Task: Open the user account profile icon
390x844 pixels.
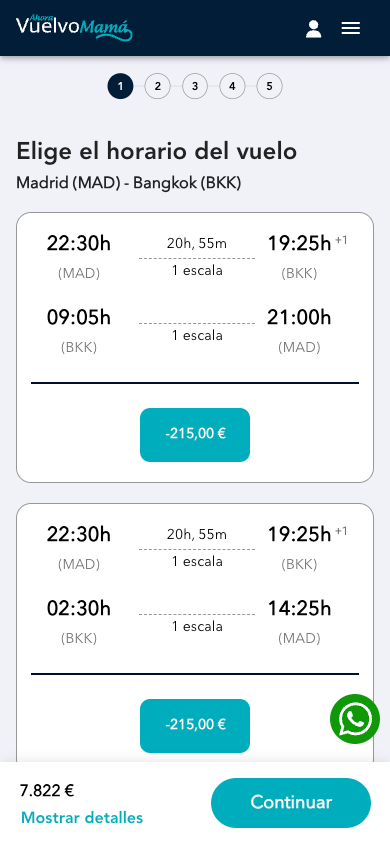Action: point(313,29)
